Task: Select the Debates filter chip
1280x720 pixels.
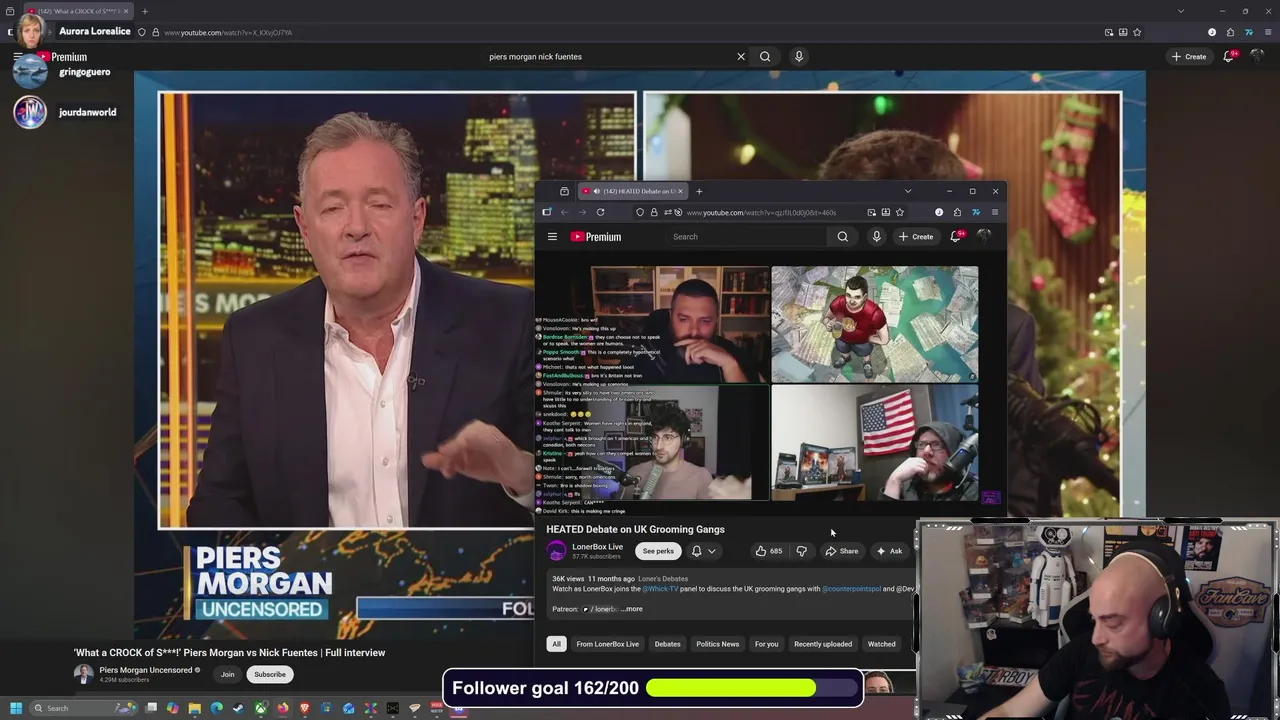Action: coord(667,644)
